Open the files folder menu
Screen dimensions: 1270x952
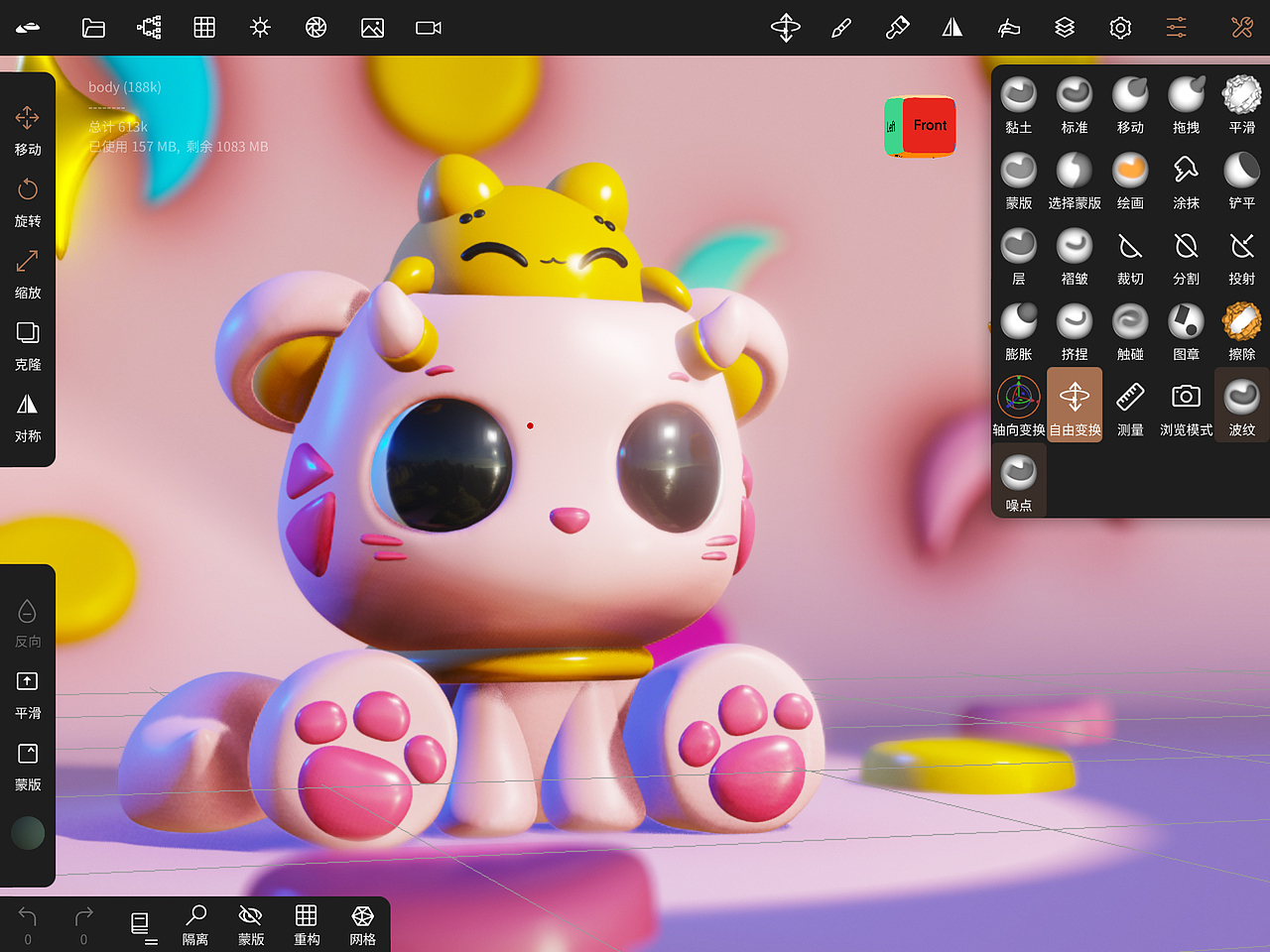point(93,28)
